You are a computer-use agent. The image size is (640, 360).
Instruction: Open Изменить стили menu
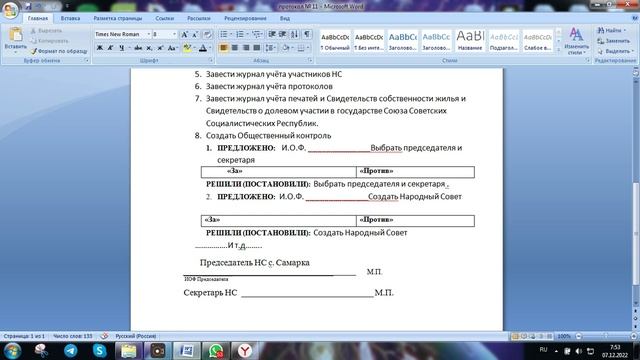click(576, 41)
